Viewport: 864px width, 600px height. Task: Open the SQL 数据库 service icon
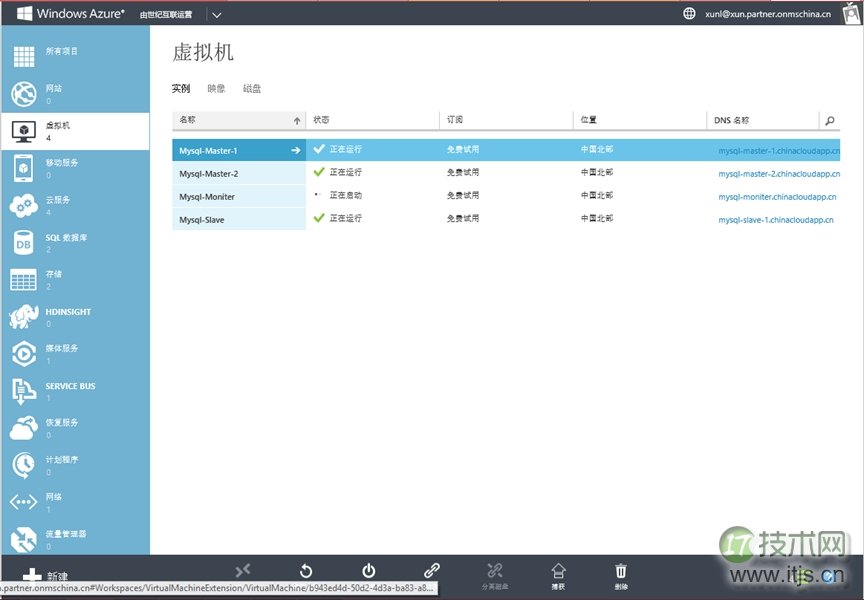(22, 242)
